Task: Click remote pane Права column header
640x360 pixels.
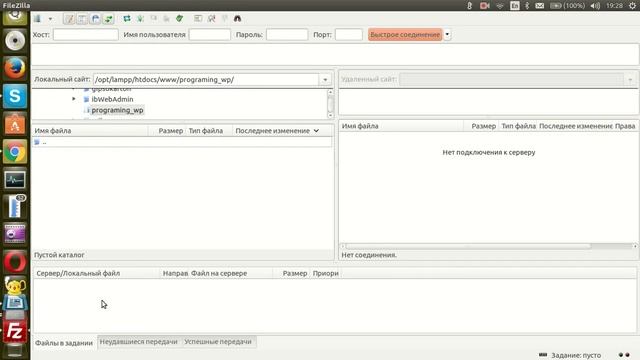Action: [x=625, y=126]
